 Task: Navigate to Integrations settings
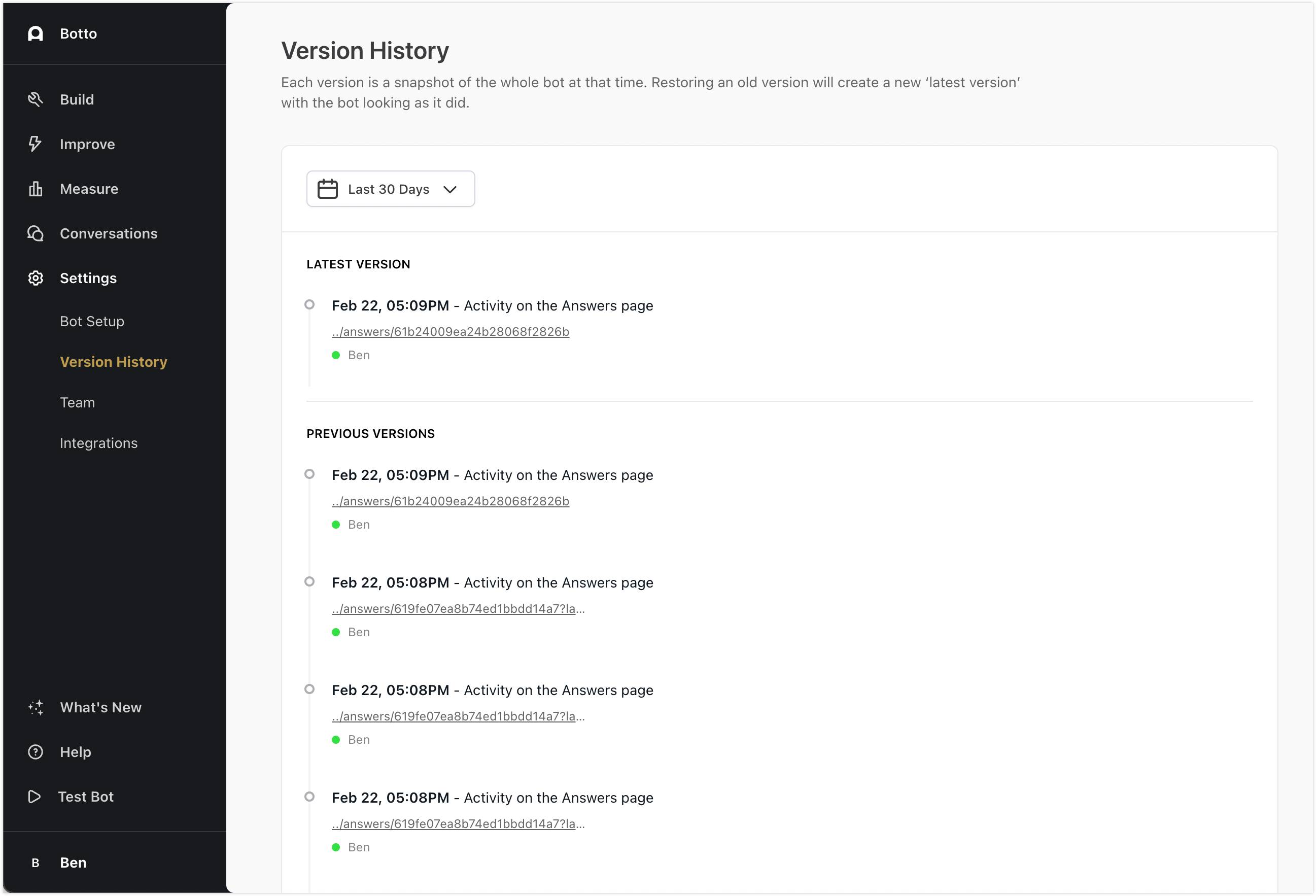click(98, 443)
